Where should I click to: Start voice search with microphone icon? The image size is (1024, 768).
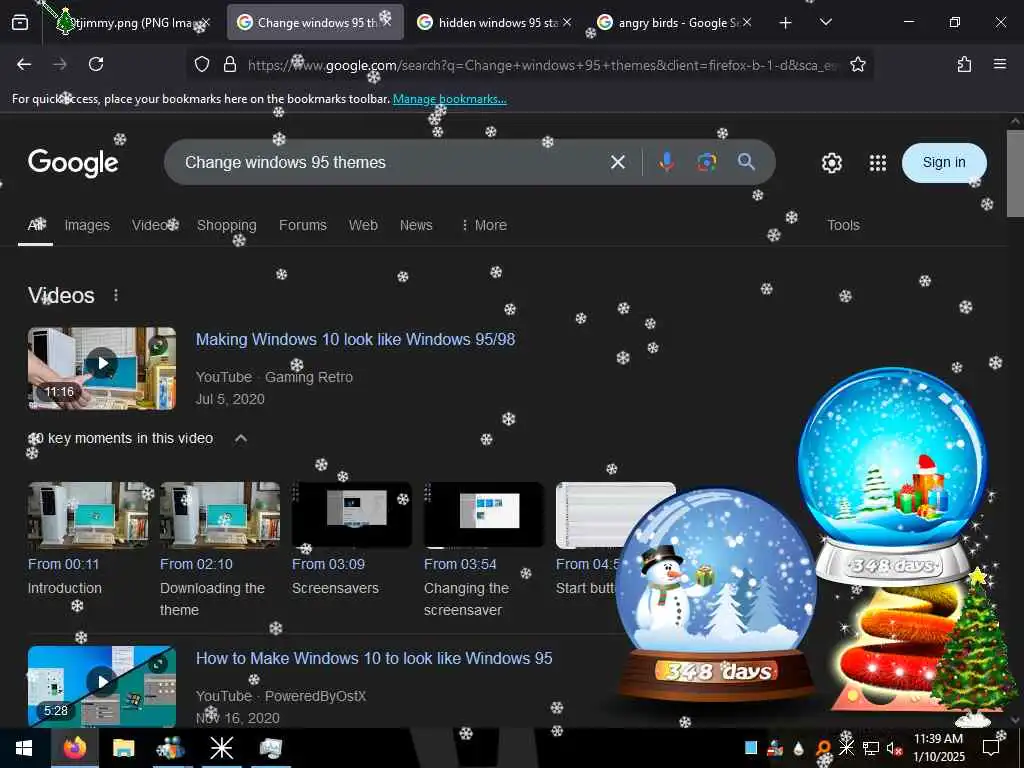click(x=666, y=162)
